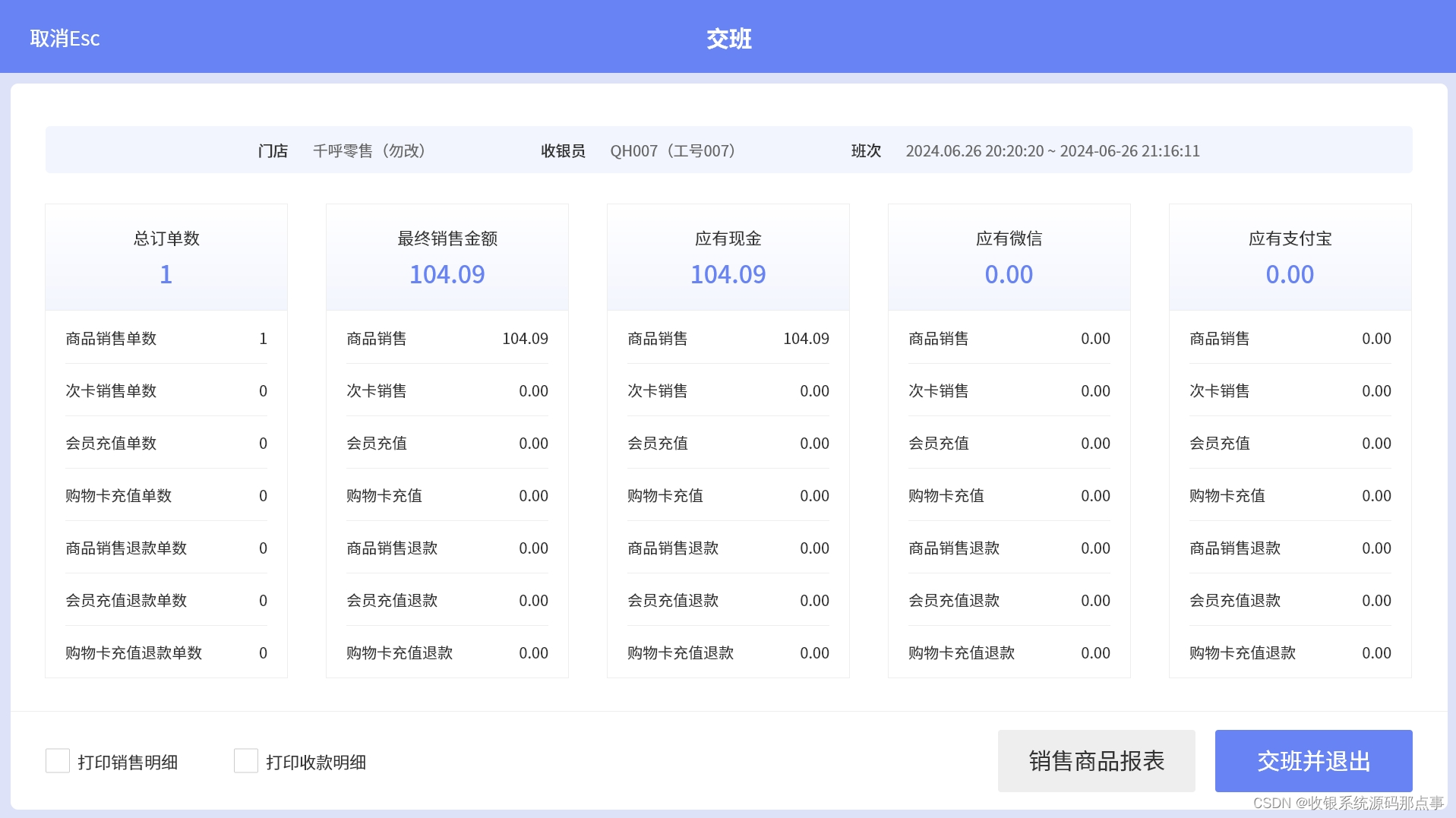Click the 交班并退出 button
Viewport: 1456px width, 818px height.
tap(1313, 760)
